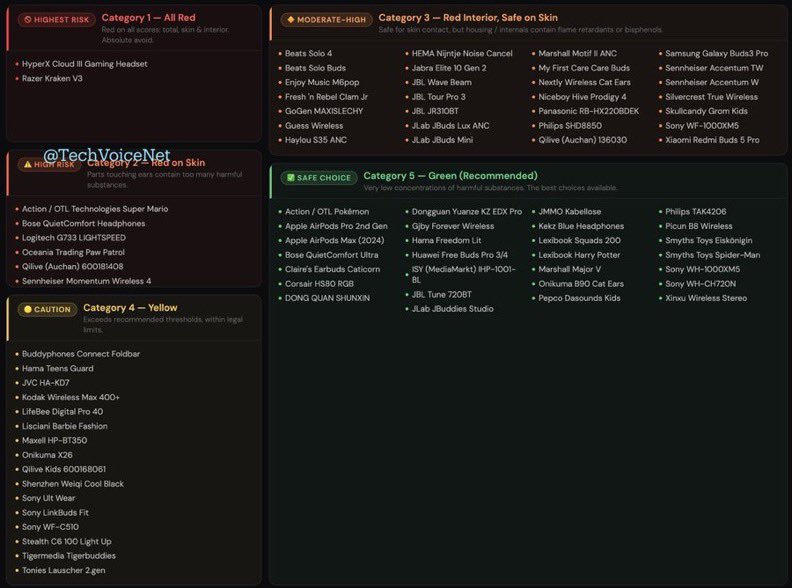Click Panasonic RB-HX220BDEK entry
Viewport: 792px width, 588px height.
[x=588, y=111]
